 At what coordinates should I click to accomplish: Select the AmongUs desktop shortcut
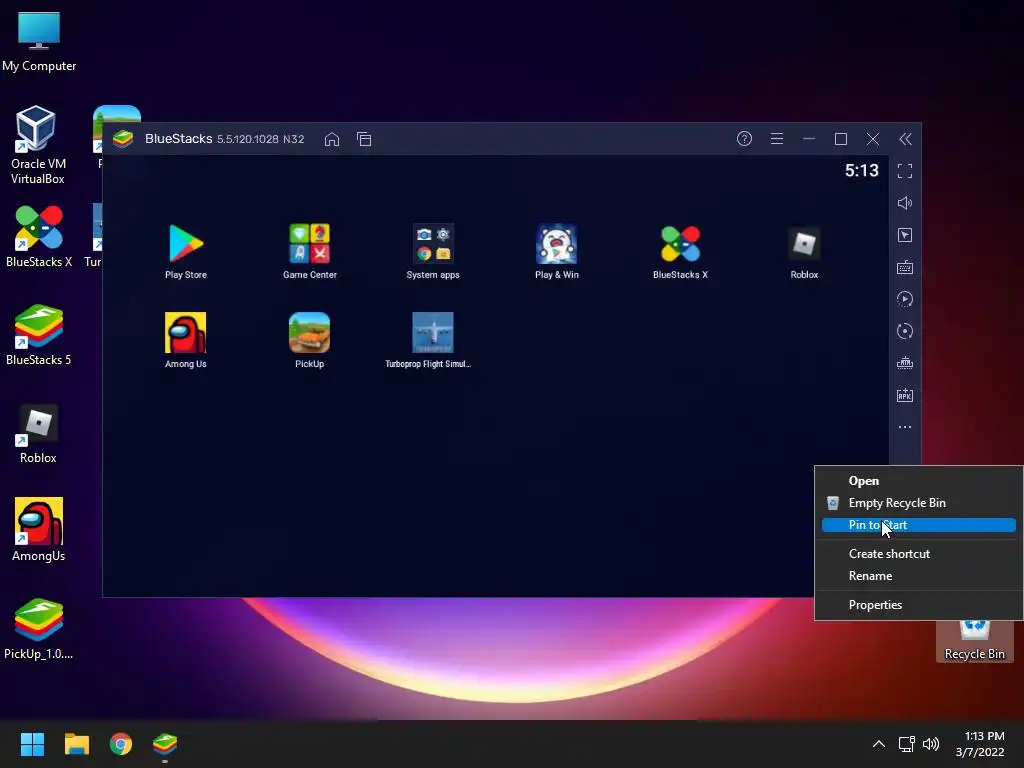(x=39, y=530)
